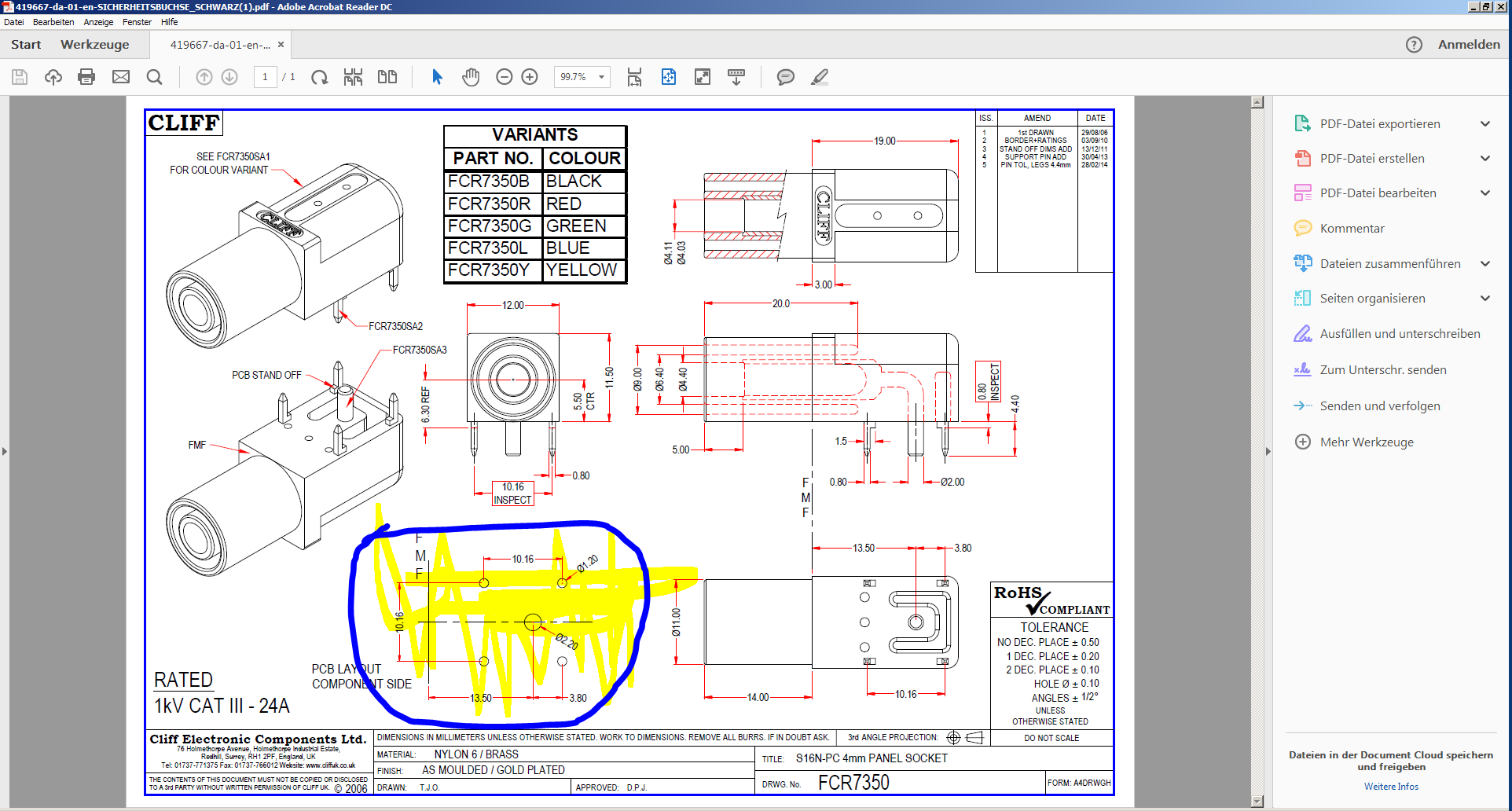Open the help question mark icon
This screenshot has height=811, width=1512.
pos(1414,45)
